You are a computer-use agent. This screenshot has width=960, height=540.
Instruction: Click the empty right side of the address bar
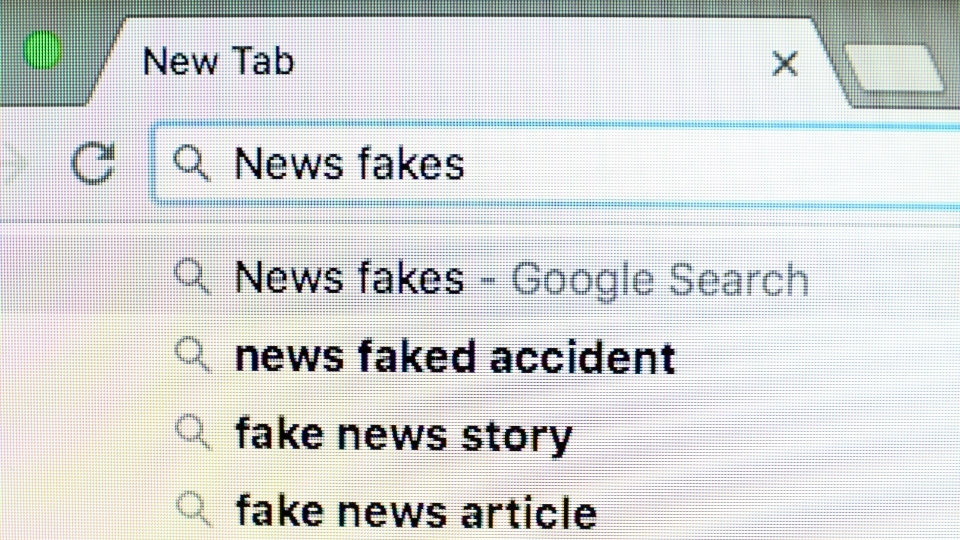(x=750, y=163)
